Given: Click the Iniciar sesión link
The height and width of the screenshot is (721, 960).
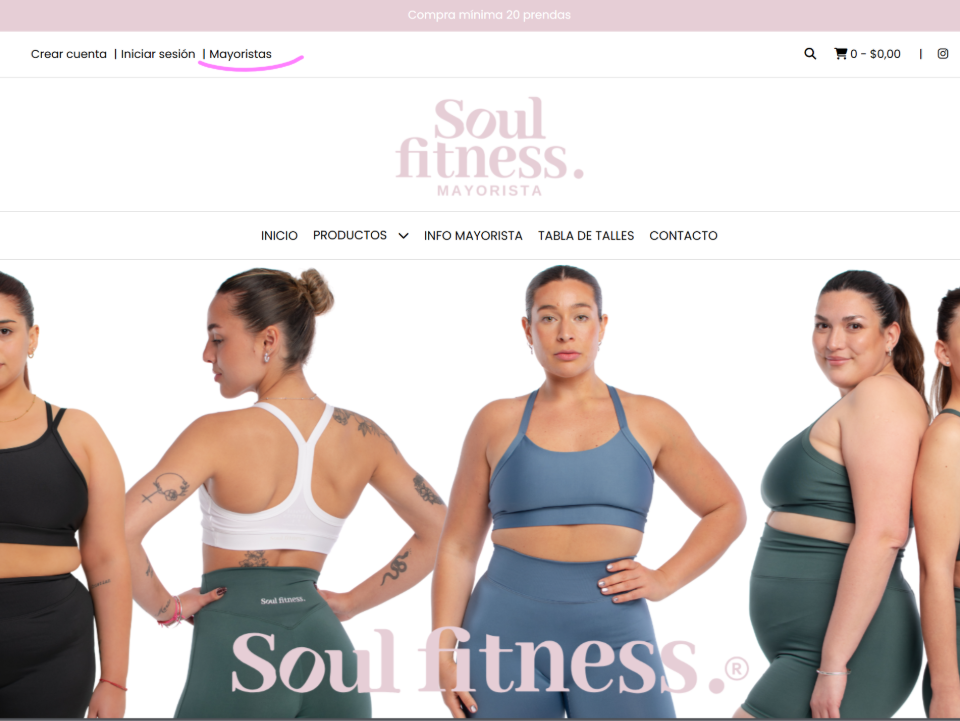Looking at the screenshot, I should pos(158,54).
